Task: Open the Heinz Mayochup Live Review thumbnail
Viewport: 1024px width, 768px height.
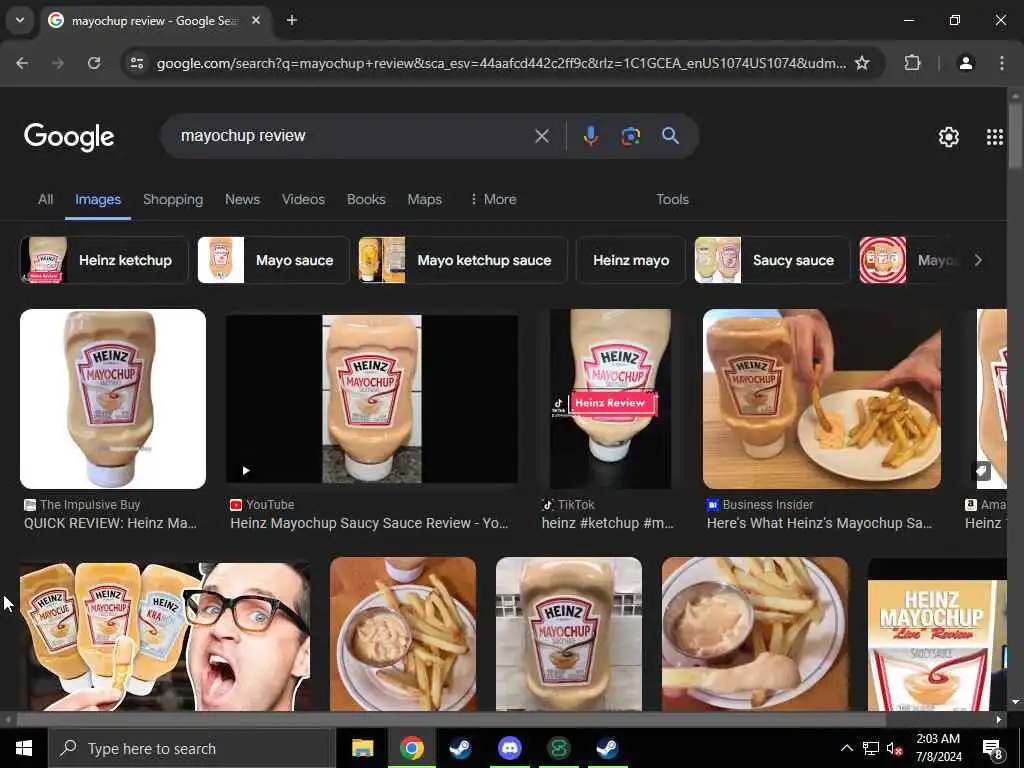Action: 937,637
